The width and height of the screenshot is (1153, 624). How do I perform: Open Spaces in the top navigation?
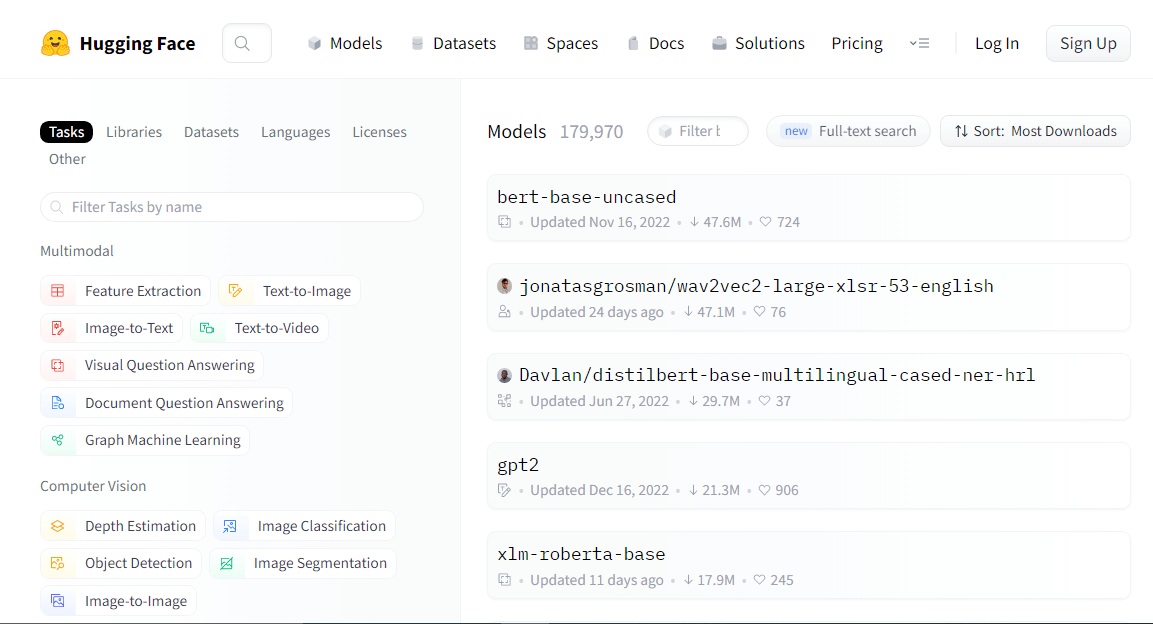561,43
